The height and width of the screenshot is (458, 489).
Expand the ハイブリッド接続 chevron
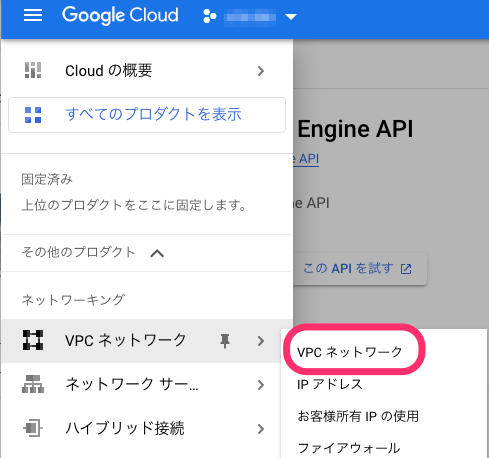pos(261,429)
